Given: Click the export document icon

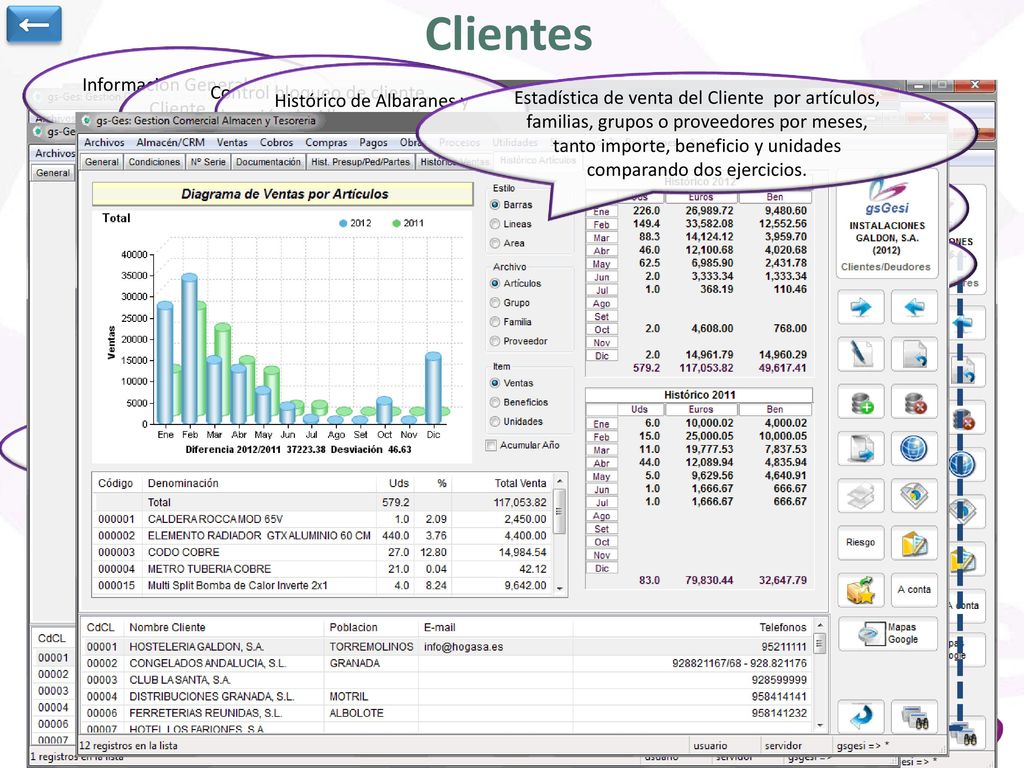Looking at the screenshot, I should 861,449.
